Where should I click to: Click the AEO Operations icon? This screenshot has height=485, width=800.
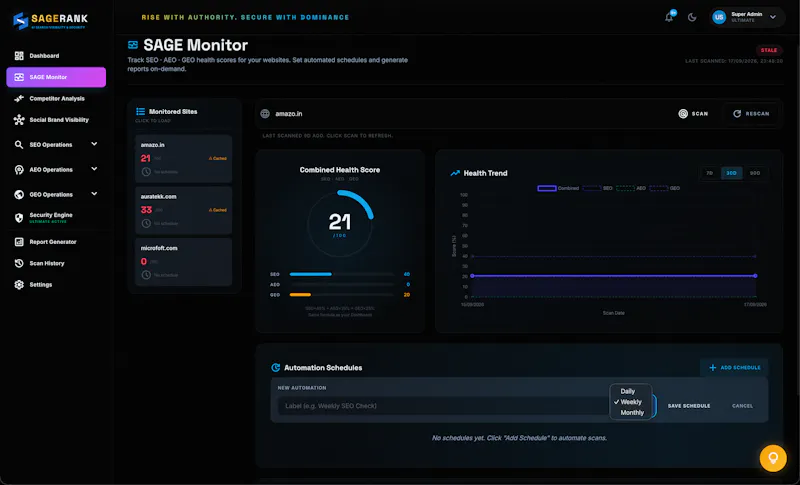(19, 170)
